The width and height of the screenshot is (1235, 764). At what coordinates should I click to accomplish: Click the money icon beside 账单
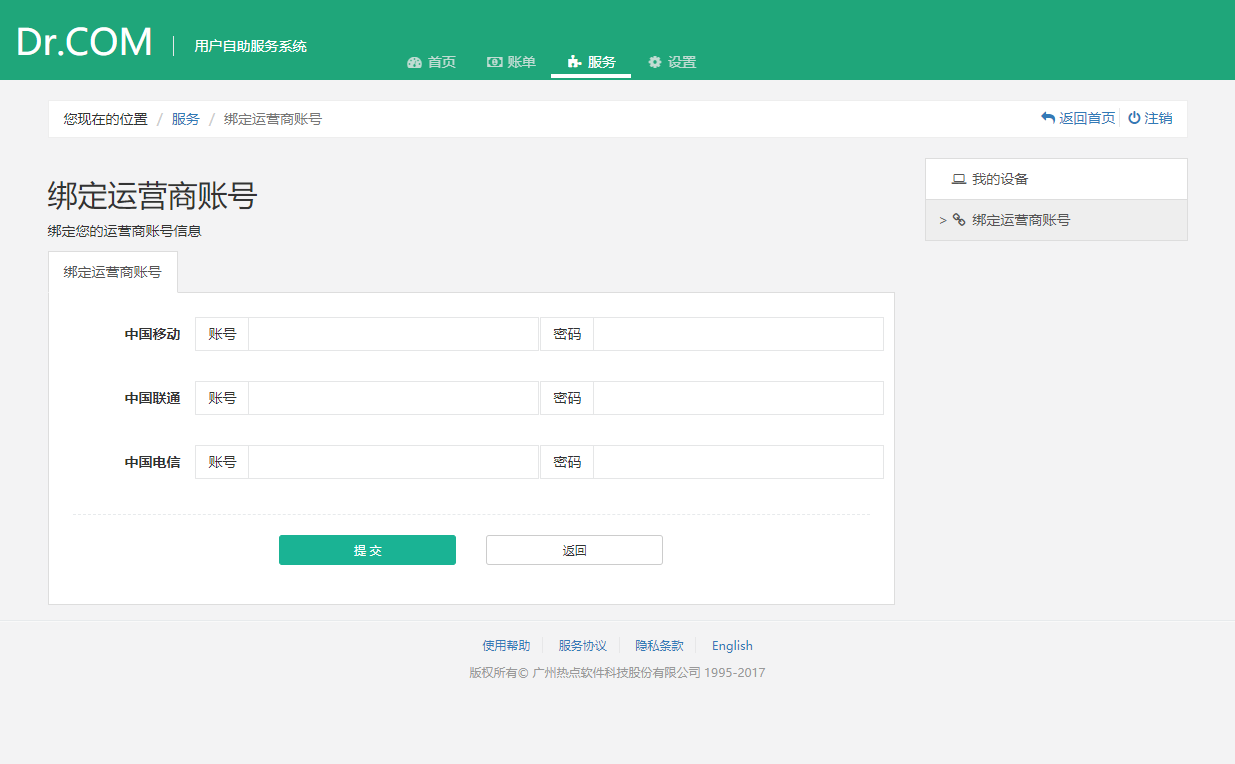click(x=494, y=62)
